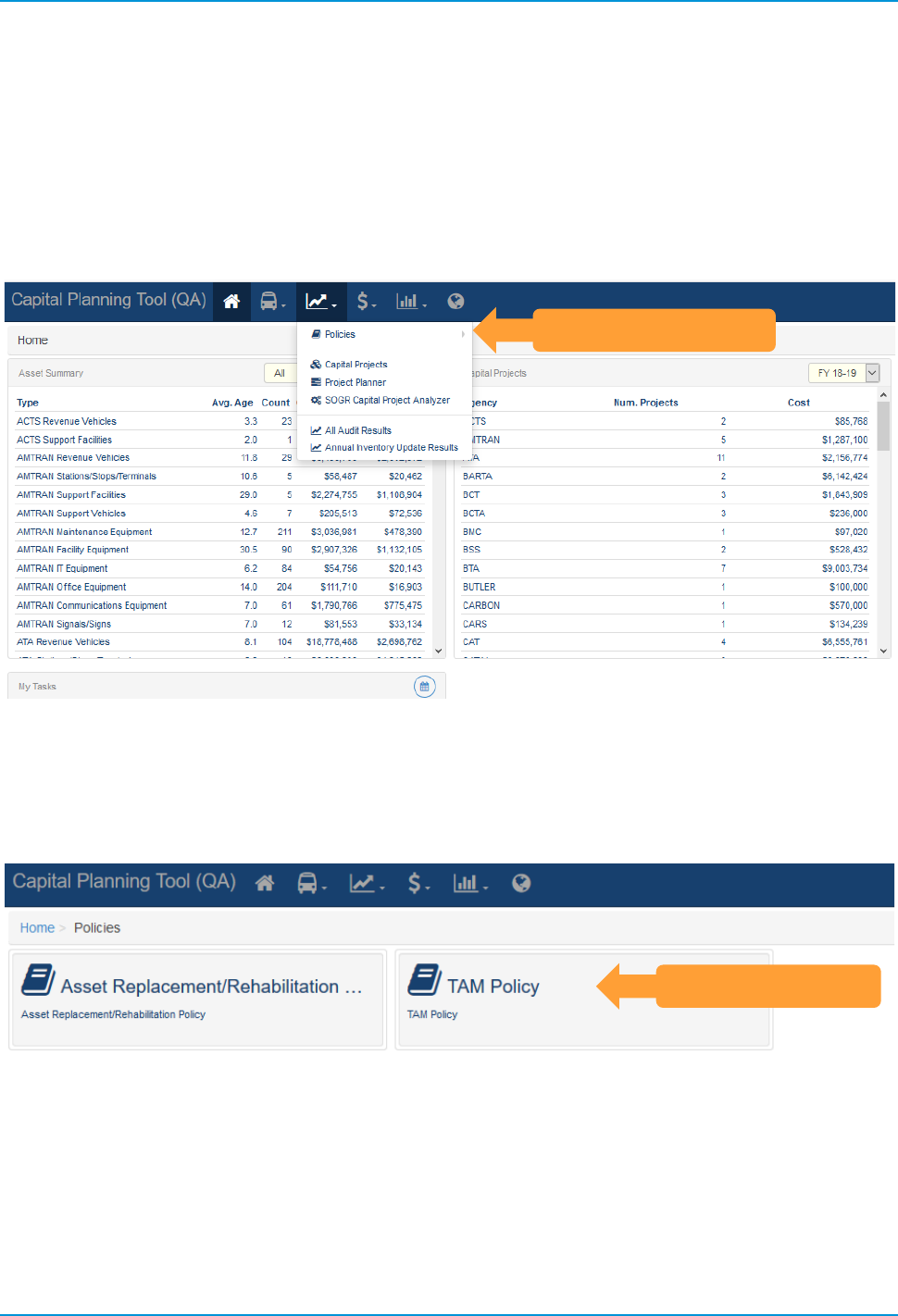This screenshot has width=898, height=1316.
Task: Click the CARS agency row
Action: point(665,624)
